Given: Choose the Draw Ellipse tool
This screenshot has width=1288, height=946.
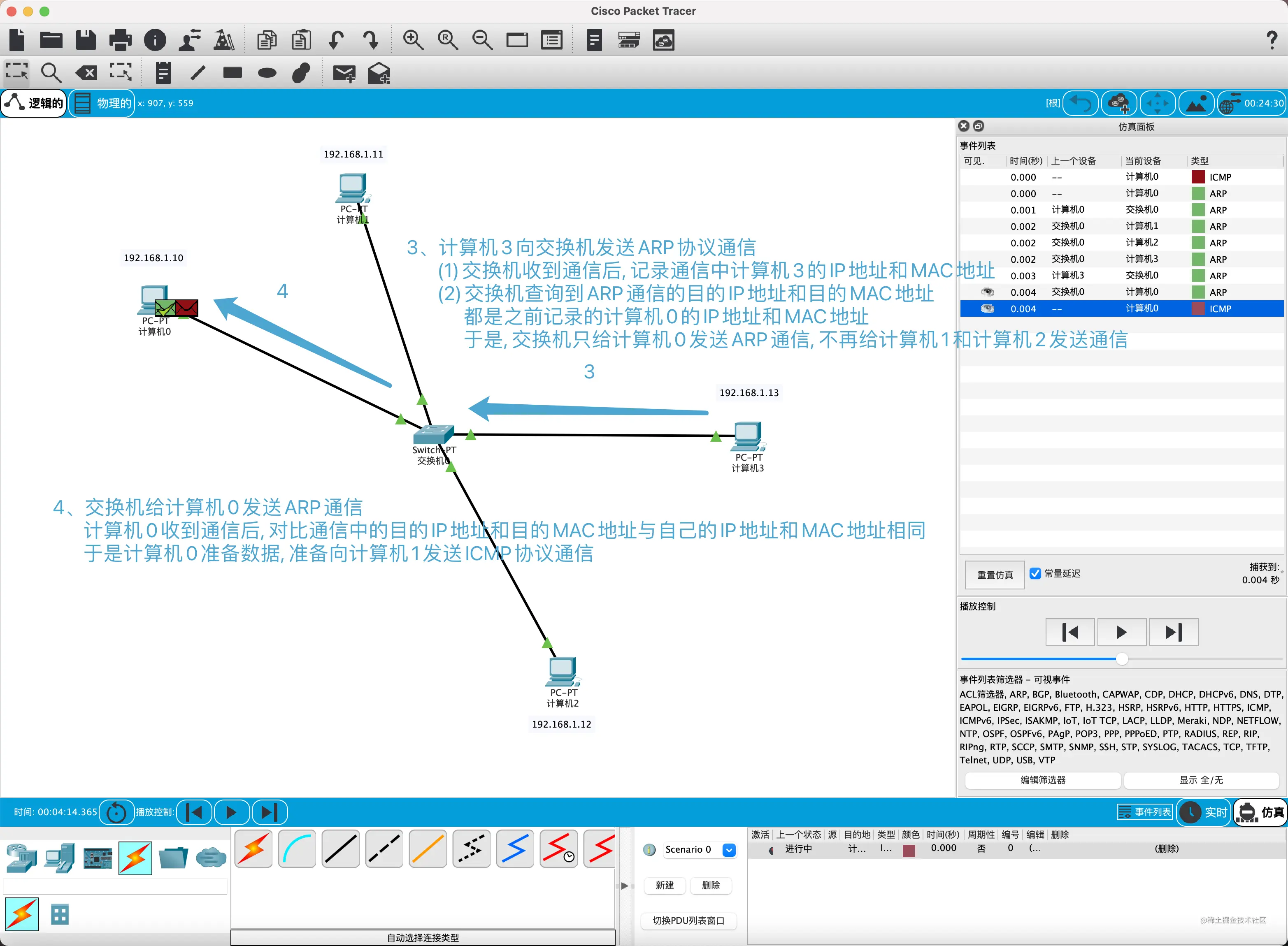Looking at the screenshot, I should [x=267, y=73].
